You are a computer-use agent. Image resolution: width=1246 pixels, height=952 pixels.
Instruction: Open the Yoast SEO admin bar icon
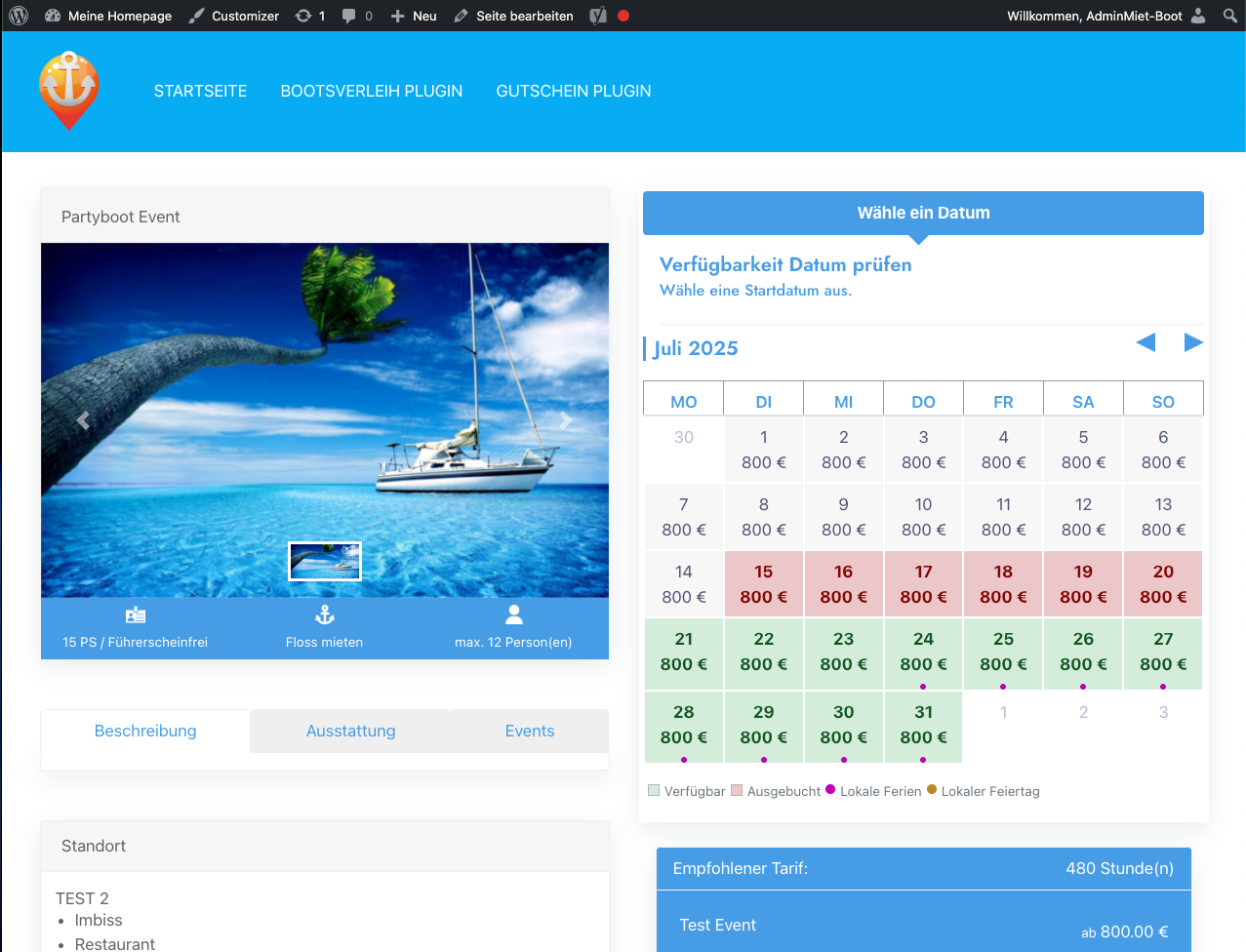pos(598,16)
